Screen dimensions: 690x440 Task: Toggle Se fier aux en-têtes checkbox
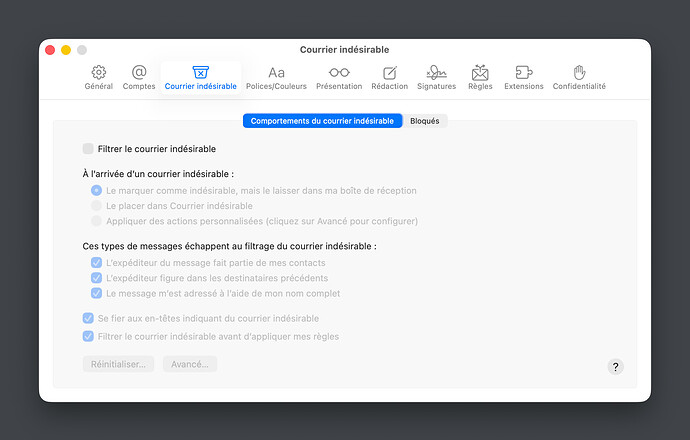[x=88, y=318]
